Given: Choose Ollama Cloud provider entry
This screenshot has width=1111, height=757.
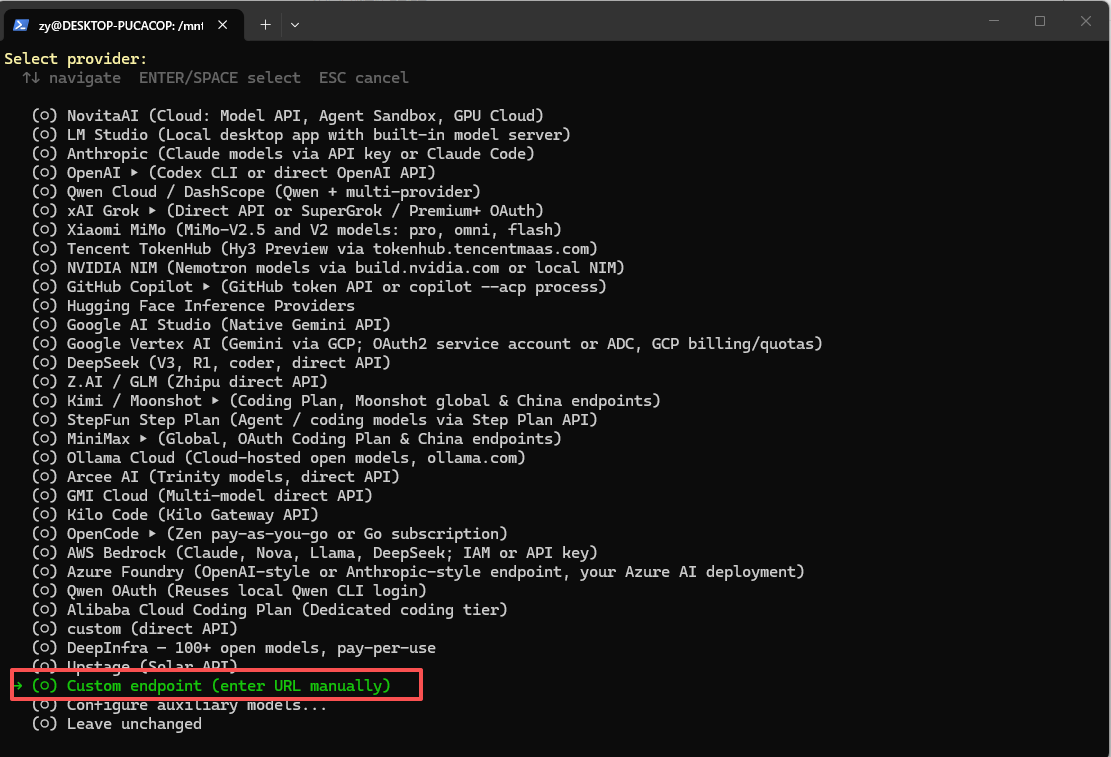Looking at the screenshot, I should 278,458.
